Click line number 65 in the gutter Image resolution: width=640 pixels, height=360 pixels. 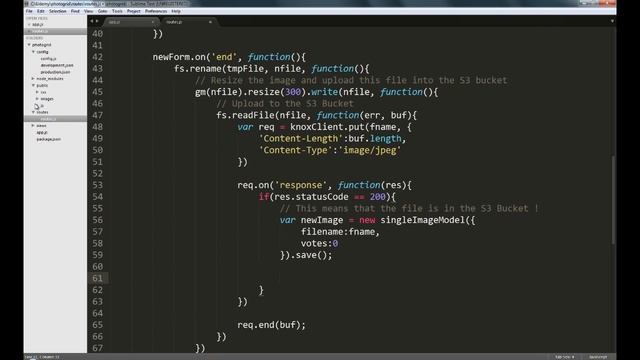pyautogui.click(x=98, y=325)
